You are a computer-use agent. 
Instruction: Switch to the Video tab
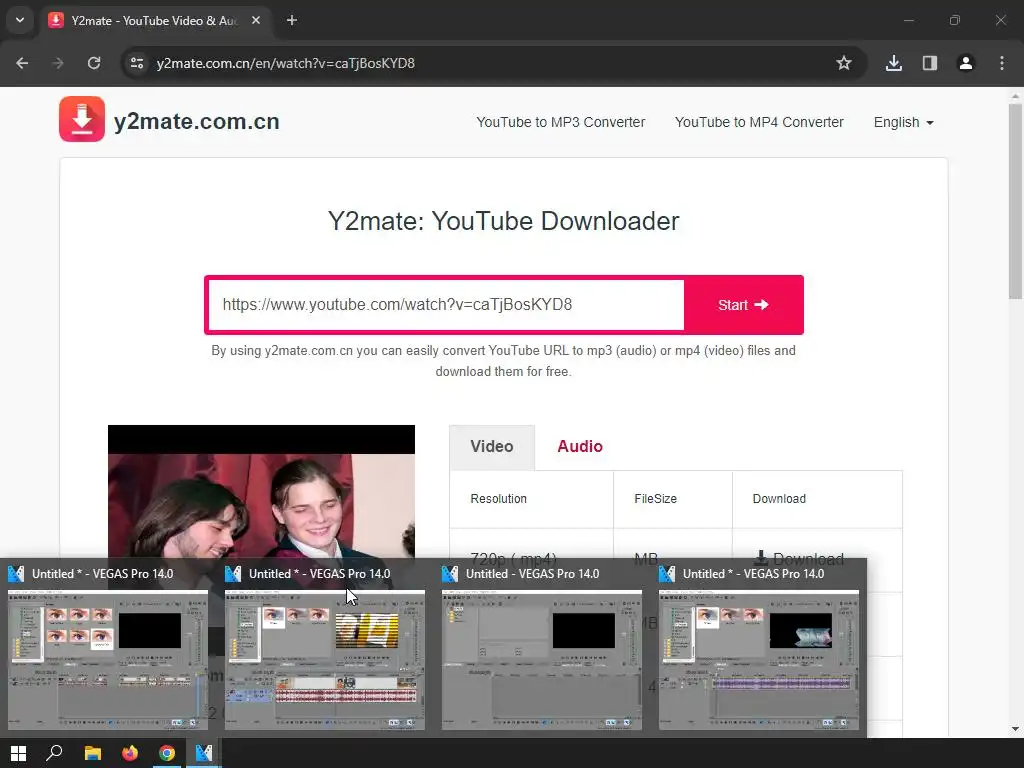(x=492, y=447)
